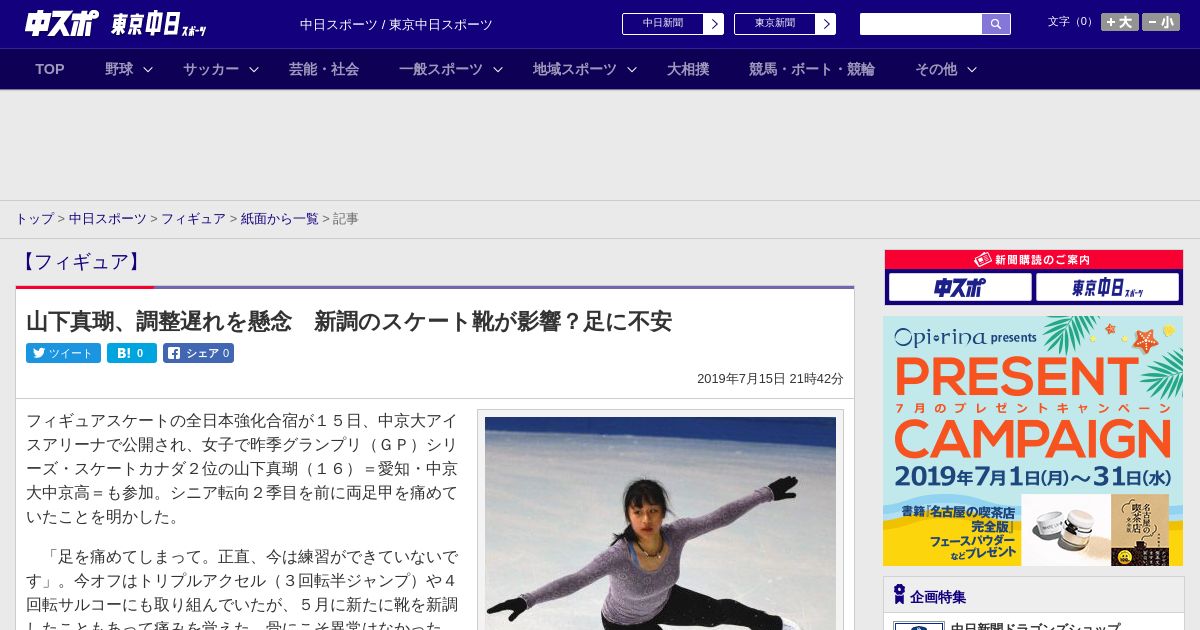Click the 中スポ subscription banner button
This screenshot has height=630, width=1200.
[960, 288]
